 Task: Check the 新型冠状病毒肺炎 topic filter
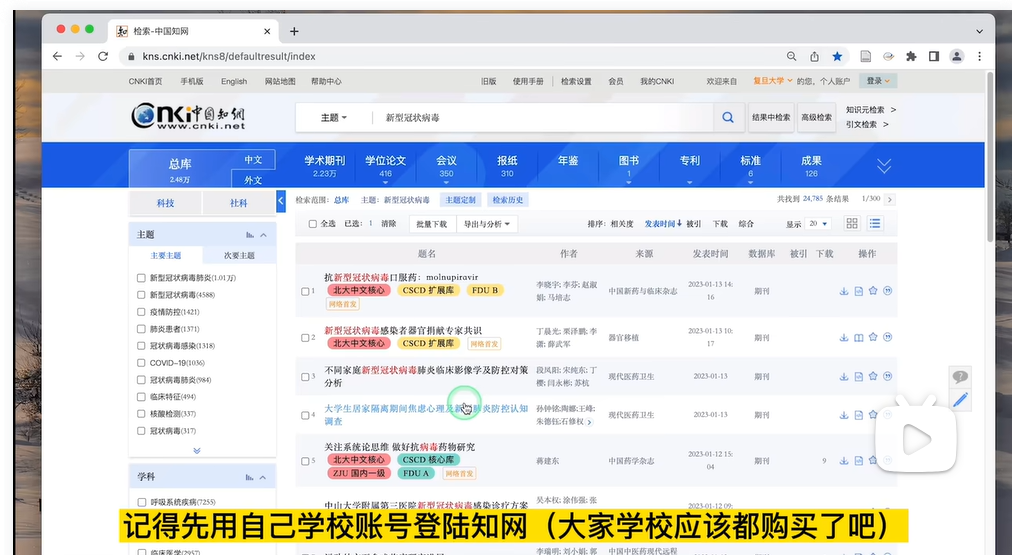click(x=141, y=278)
